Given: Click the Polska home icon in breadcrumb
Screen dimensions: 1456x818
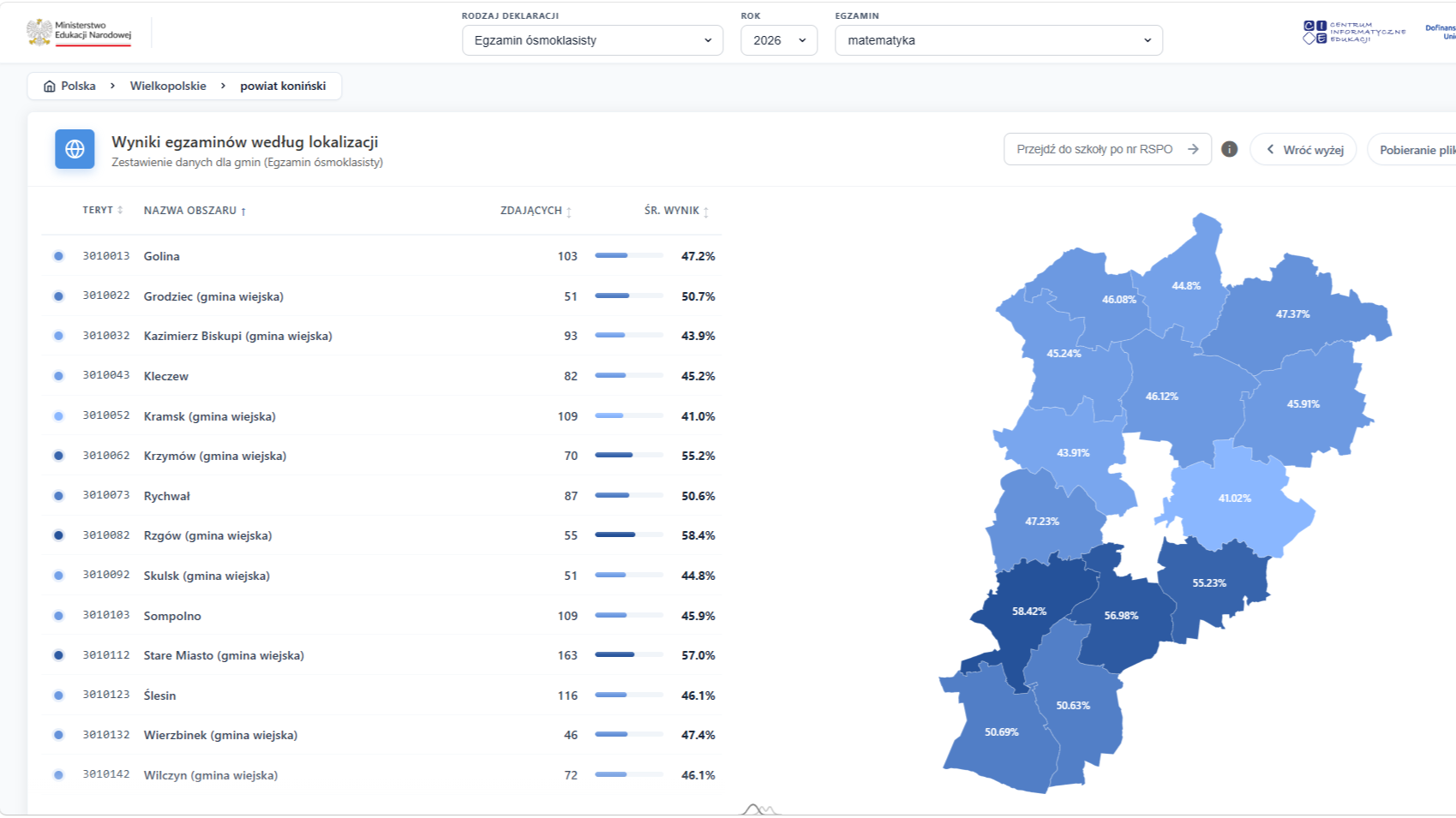Looking at the screenshot, I should (50, 86).
